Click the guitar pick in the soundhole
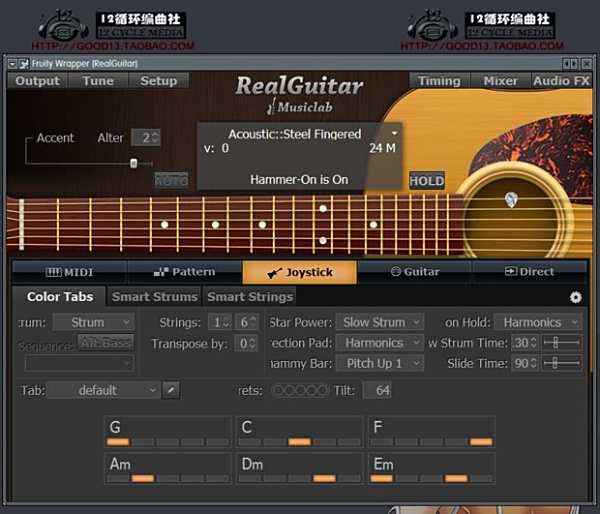 point(511,200)
